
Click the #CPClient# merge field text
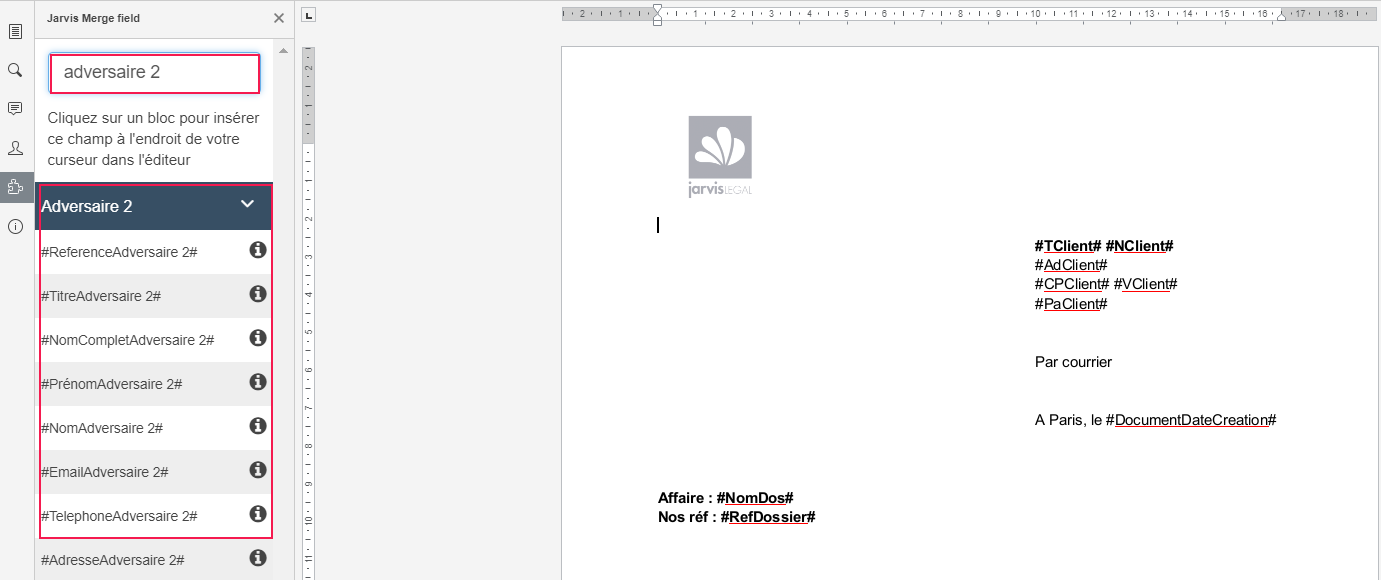[x=1072, y=284]
